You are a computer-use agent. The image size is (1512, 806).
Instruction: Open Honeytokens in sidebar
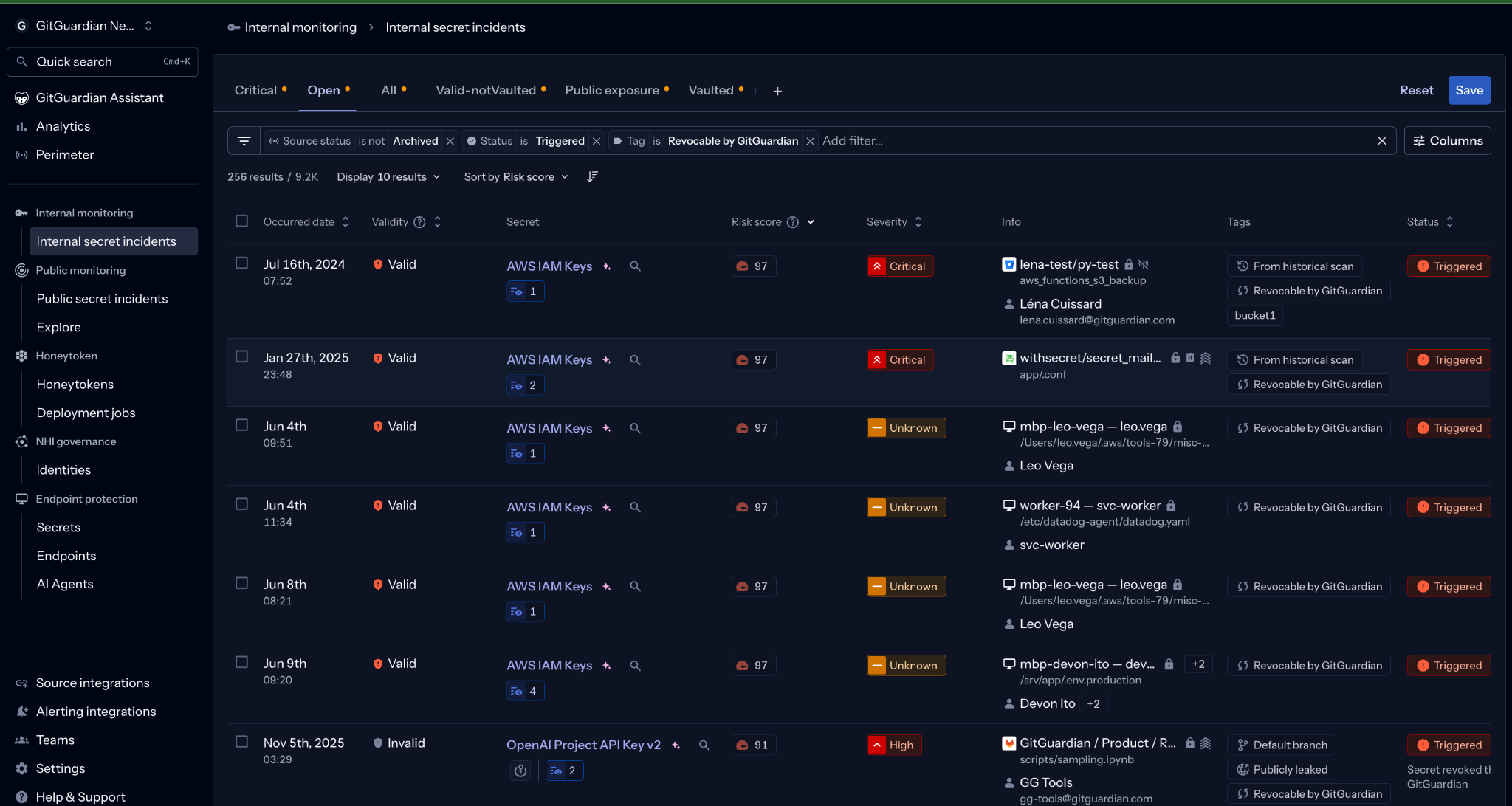(x=75, y=385)
